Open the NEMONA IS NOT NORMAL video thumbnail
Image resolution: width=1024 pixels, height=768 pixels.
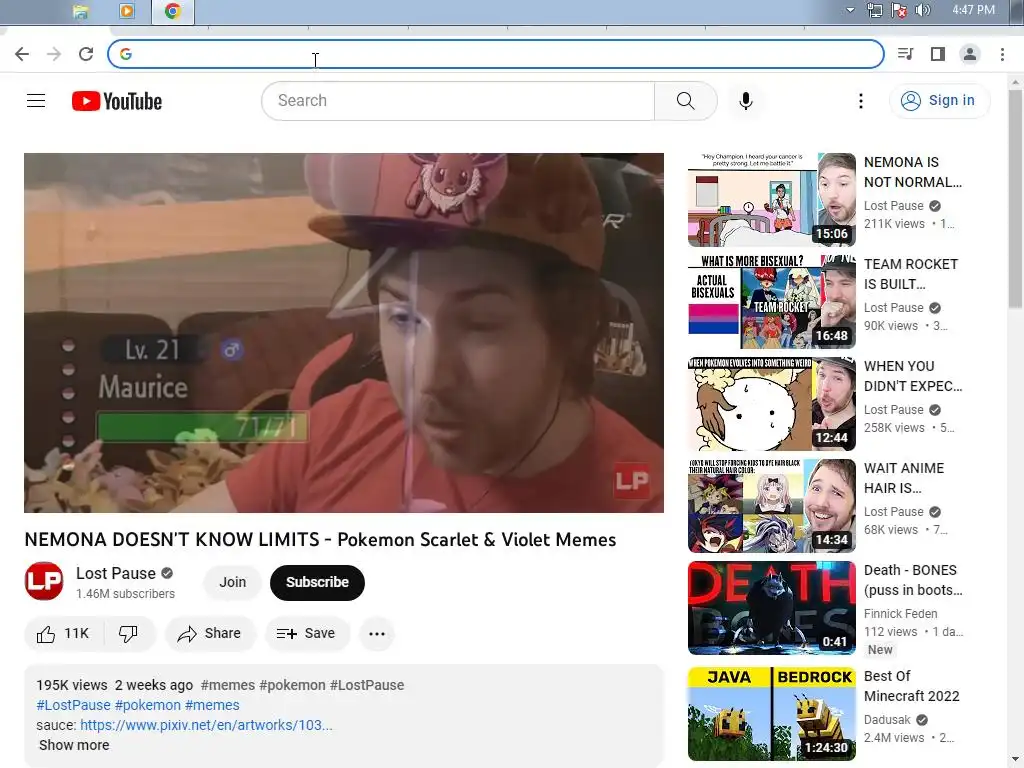tap(771, 200)
